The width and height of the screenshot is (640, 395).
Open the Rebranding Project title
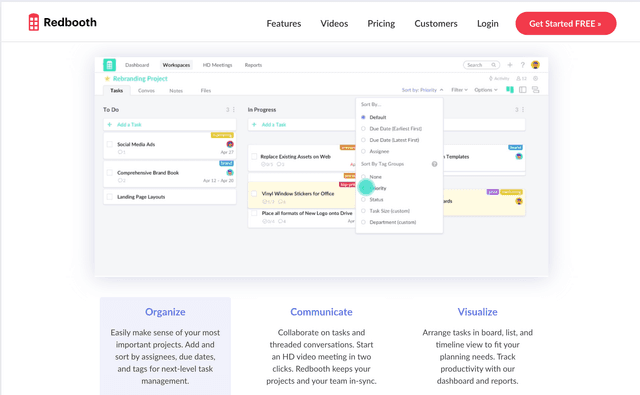coord(140,78)
